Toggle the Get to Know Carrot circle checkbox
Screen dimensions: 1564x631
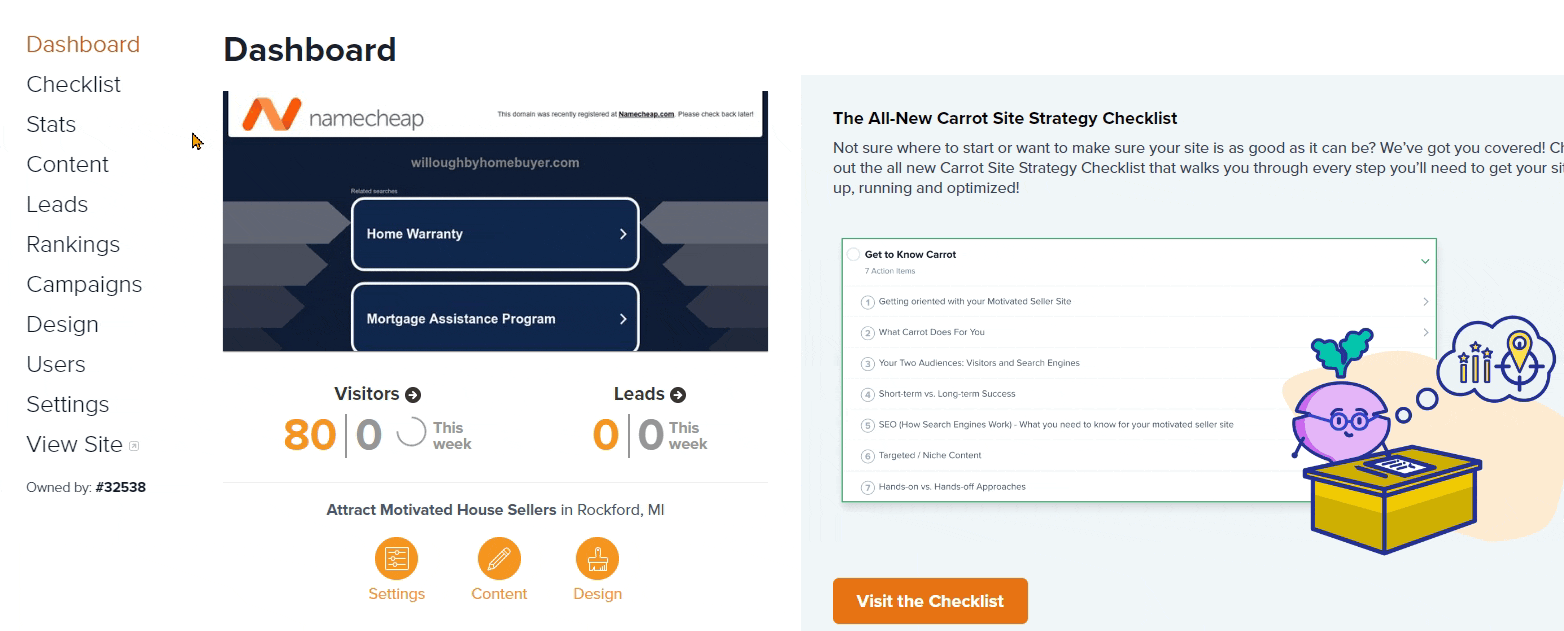[x=853, y=254]
